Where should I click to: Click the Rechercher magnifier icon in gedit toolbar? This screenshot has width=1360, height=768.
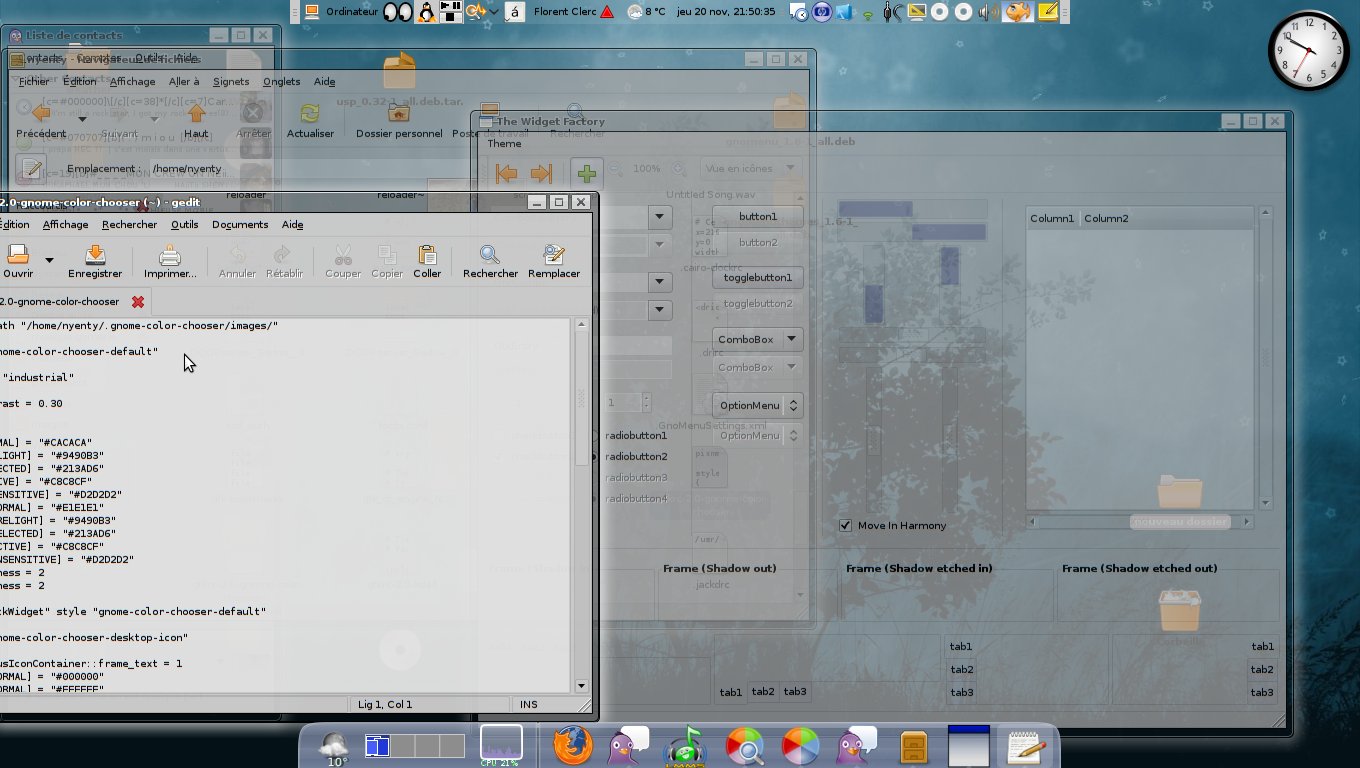(490, 254)
